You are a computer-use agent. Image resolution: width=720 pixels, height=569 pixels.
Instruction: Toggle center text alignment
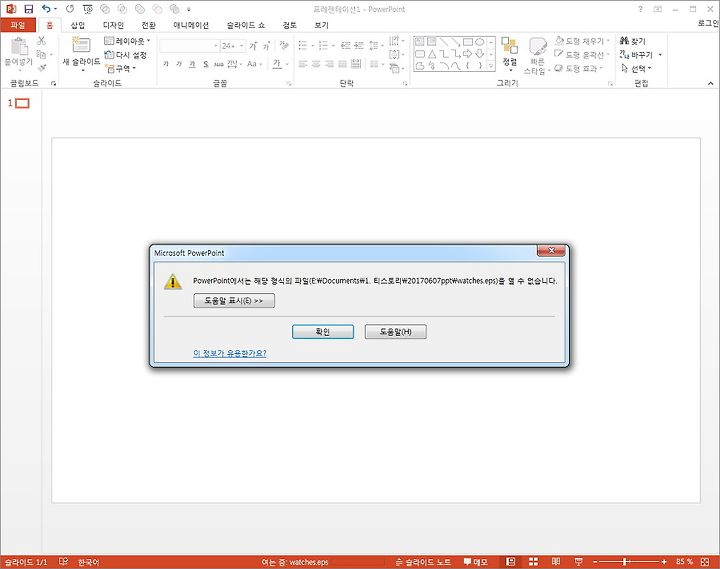point(316,64)
